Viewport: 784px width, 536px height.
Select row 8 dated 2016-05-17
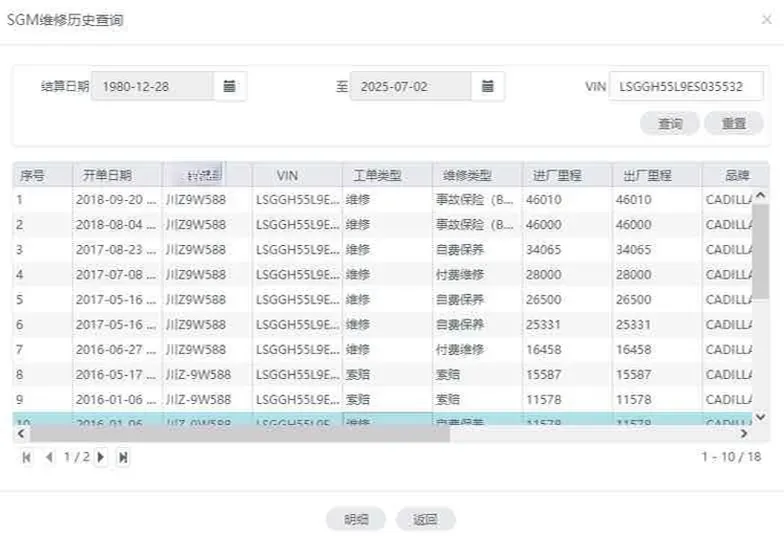point(382,374)
